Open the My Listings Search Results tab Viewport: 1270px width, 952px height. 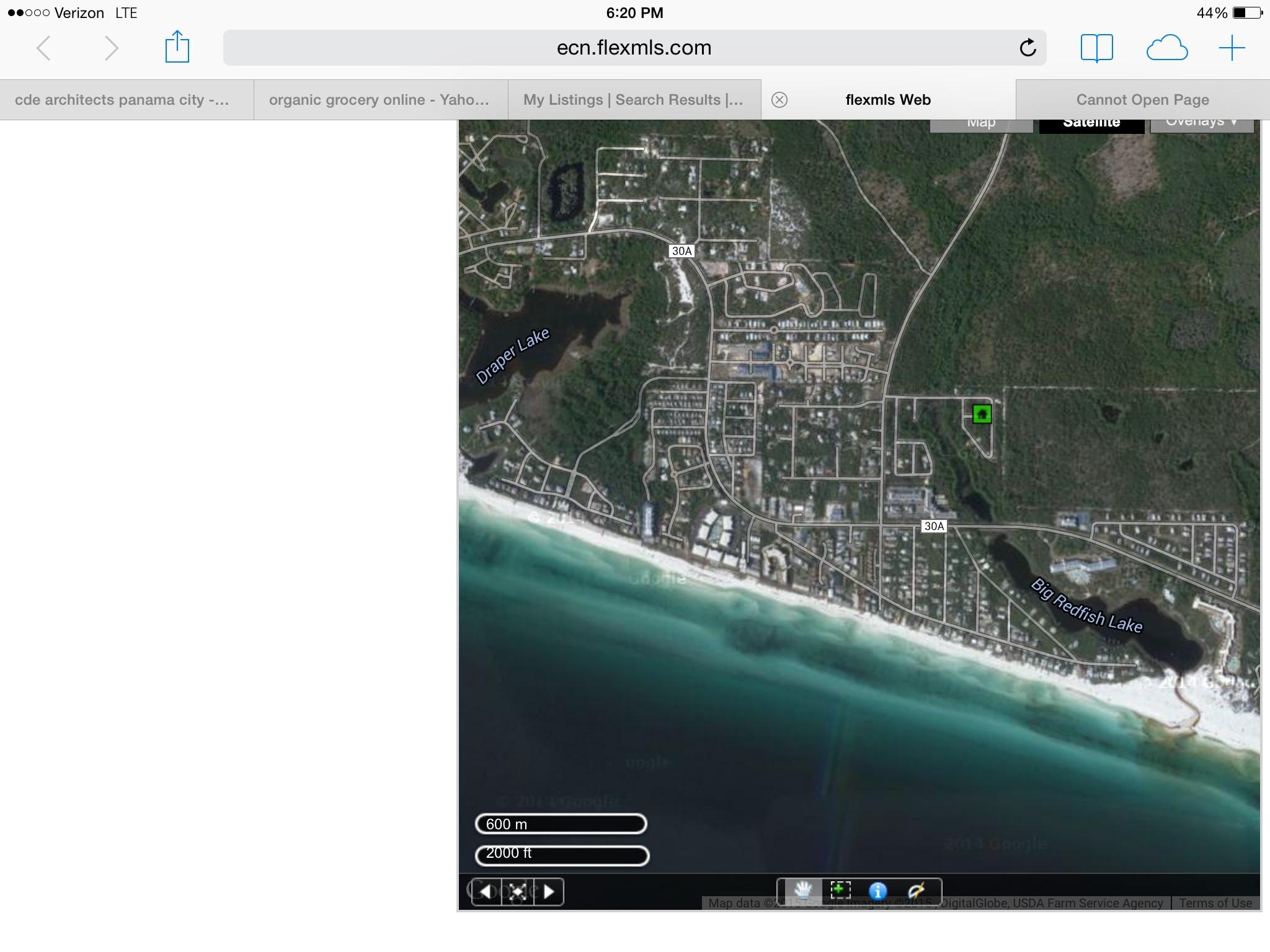pos(633,100)
